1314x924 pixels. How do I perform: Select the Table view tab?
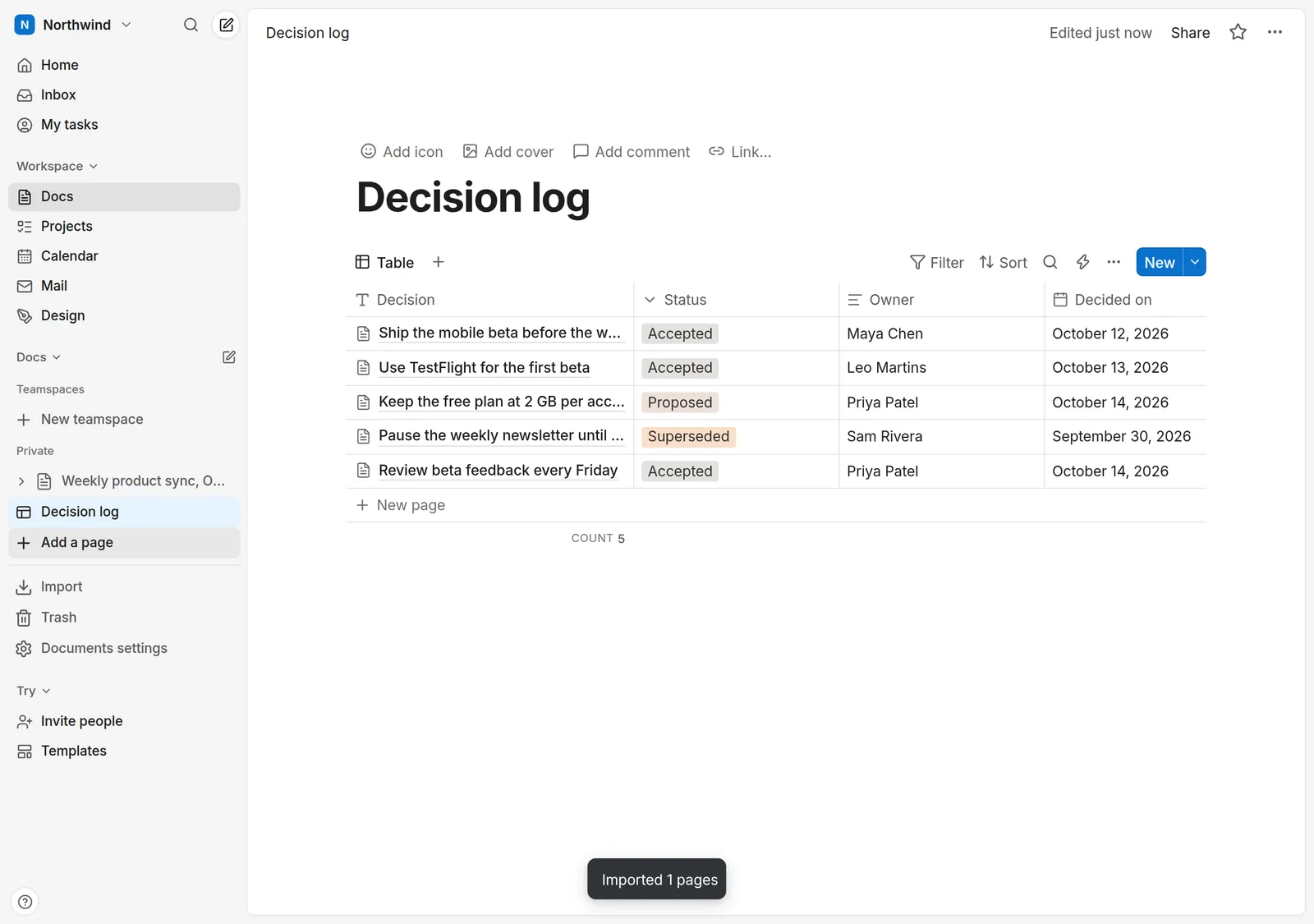tap(384, 262)
